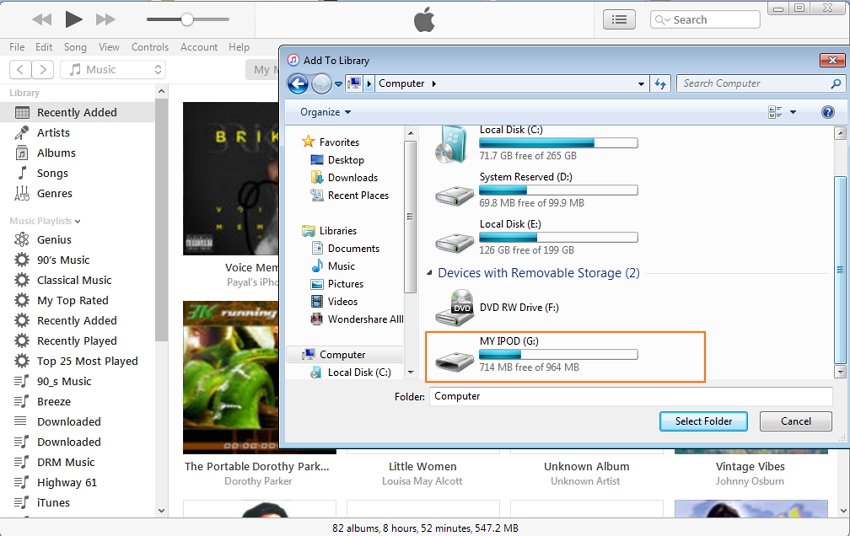
Task: Click the Play button in iTunes
Action: (73, 19)
